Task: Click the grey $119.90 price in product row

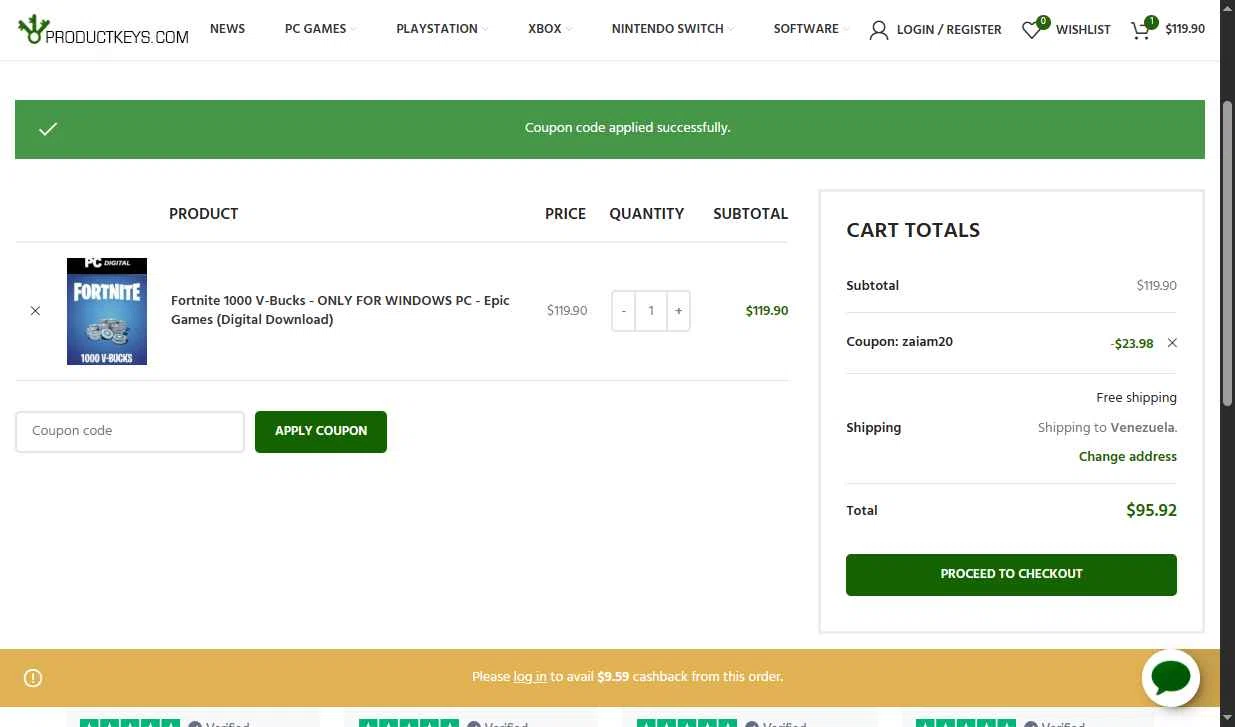Action: click(x=567, y=311)
